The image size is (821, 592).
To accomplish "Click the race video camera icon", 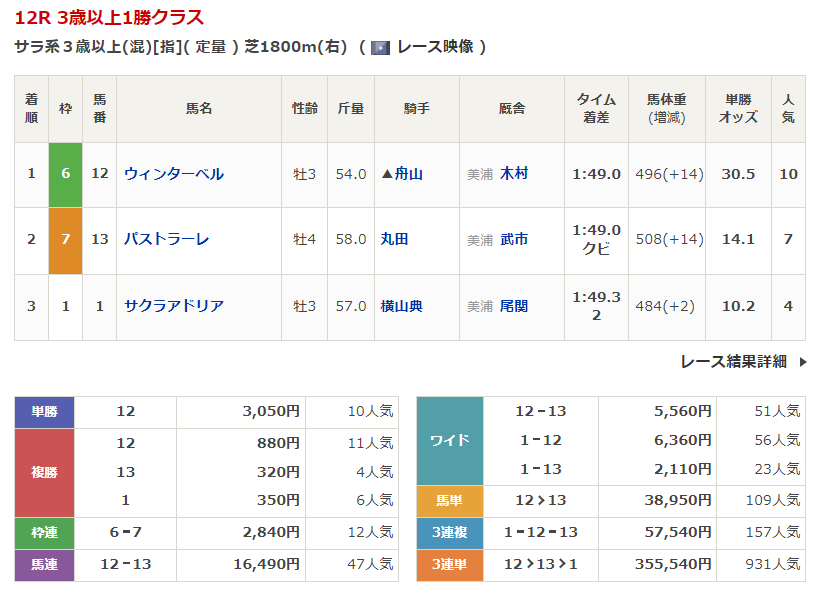I will pyautogui.click(x=380, y=47).
